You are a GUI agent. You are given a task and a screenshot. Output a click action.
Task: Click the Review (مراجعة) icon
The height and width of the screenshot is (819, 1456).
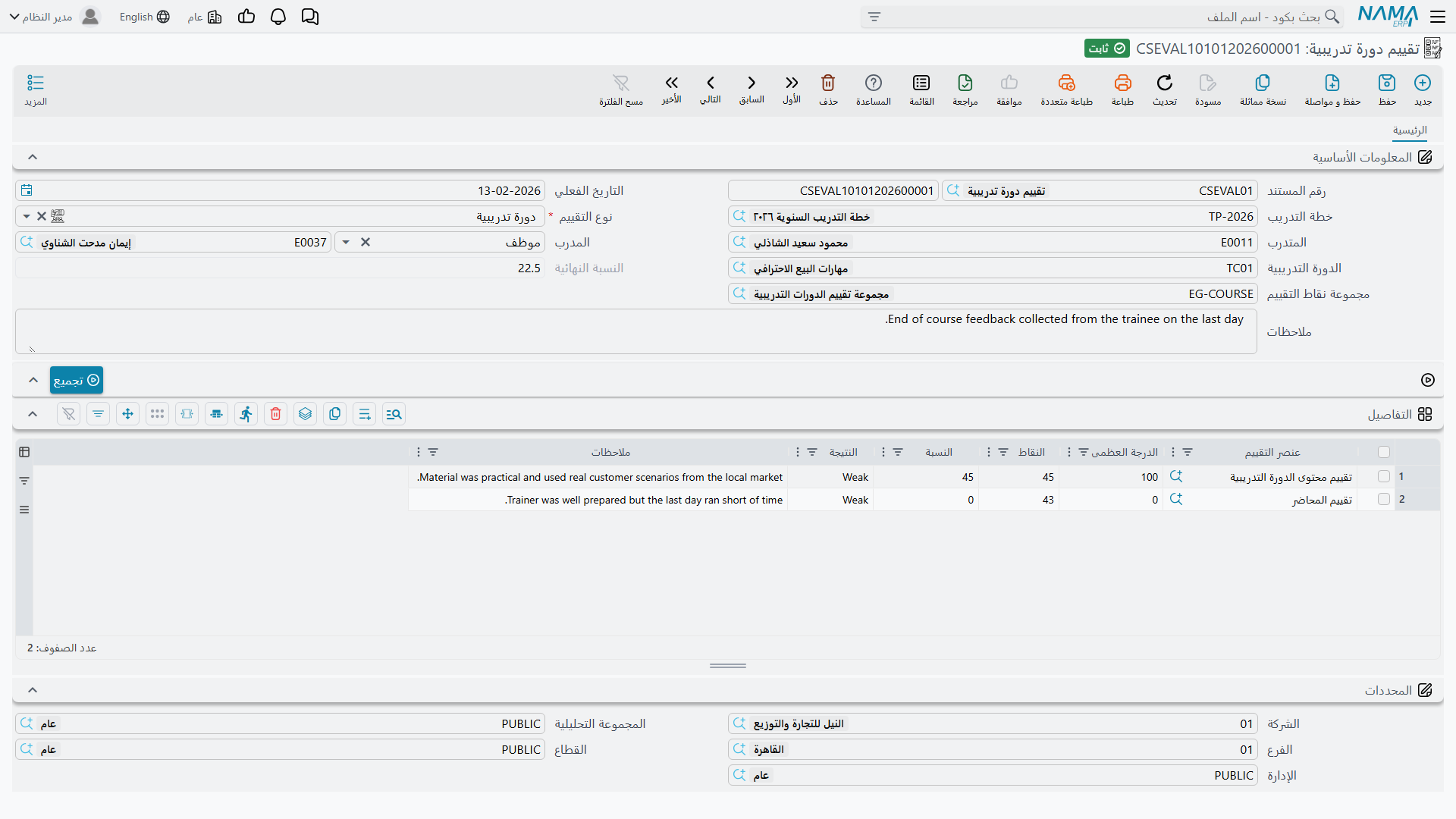coord(965,83)
